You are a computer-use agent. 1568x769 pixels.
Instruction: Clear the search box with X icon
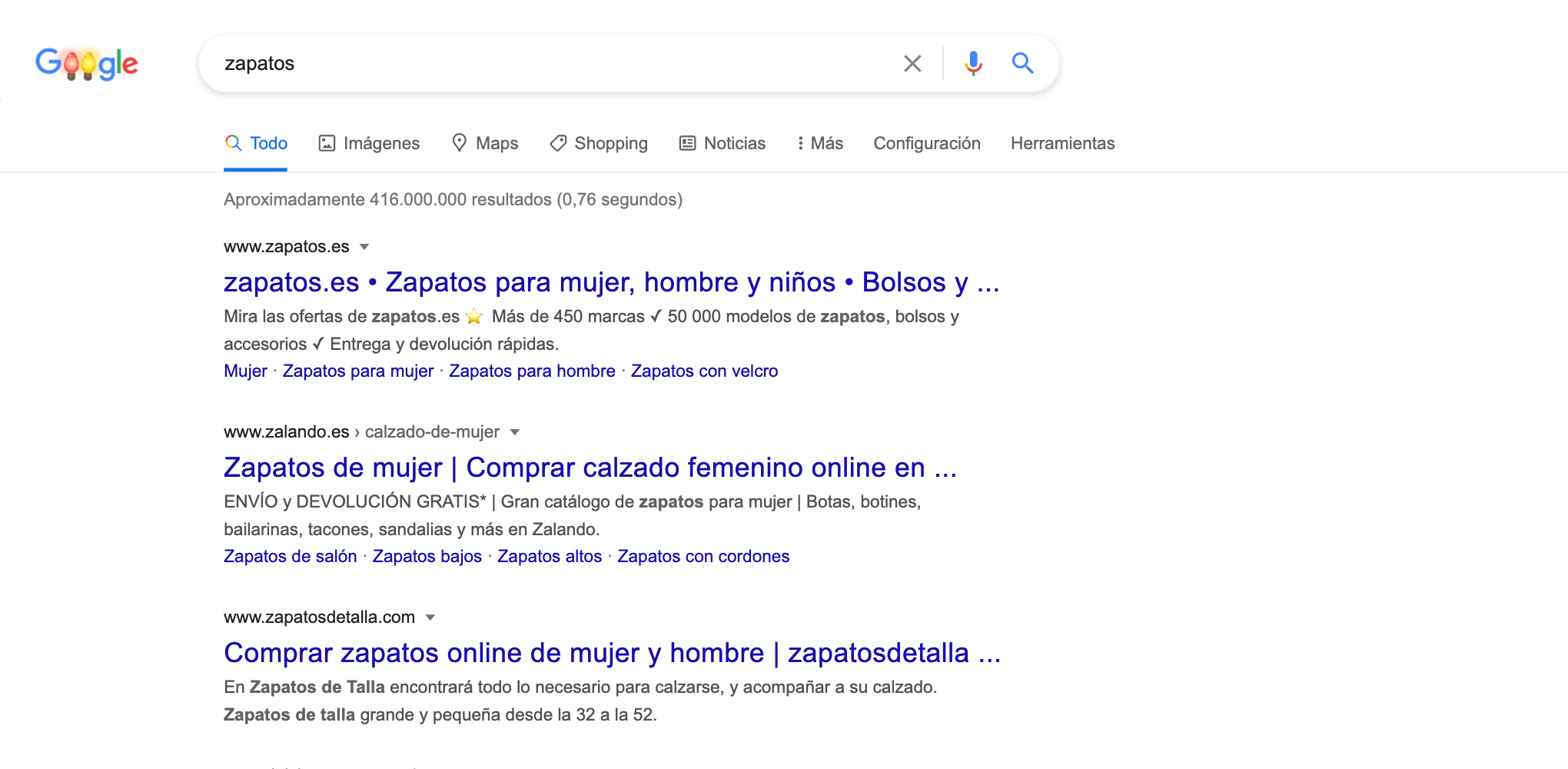[x=912, y=63]
